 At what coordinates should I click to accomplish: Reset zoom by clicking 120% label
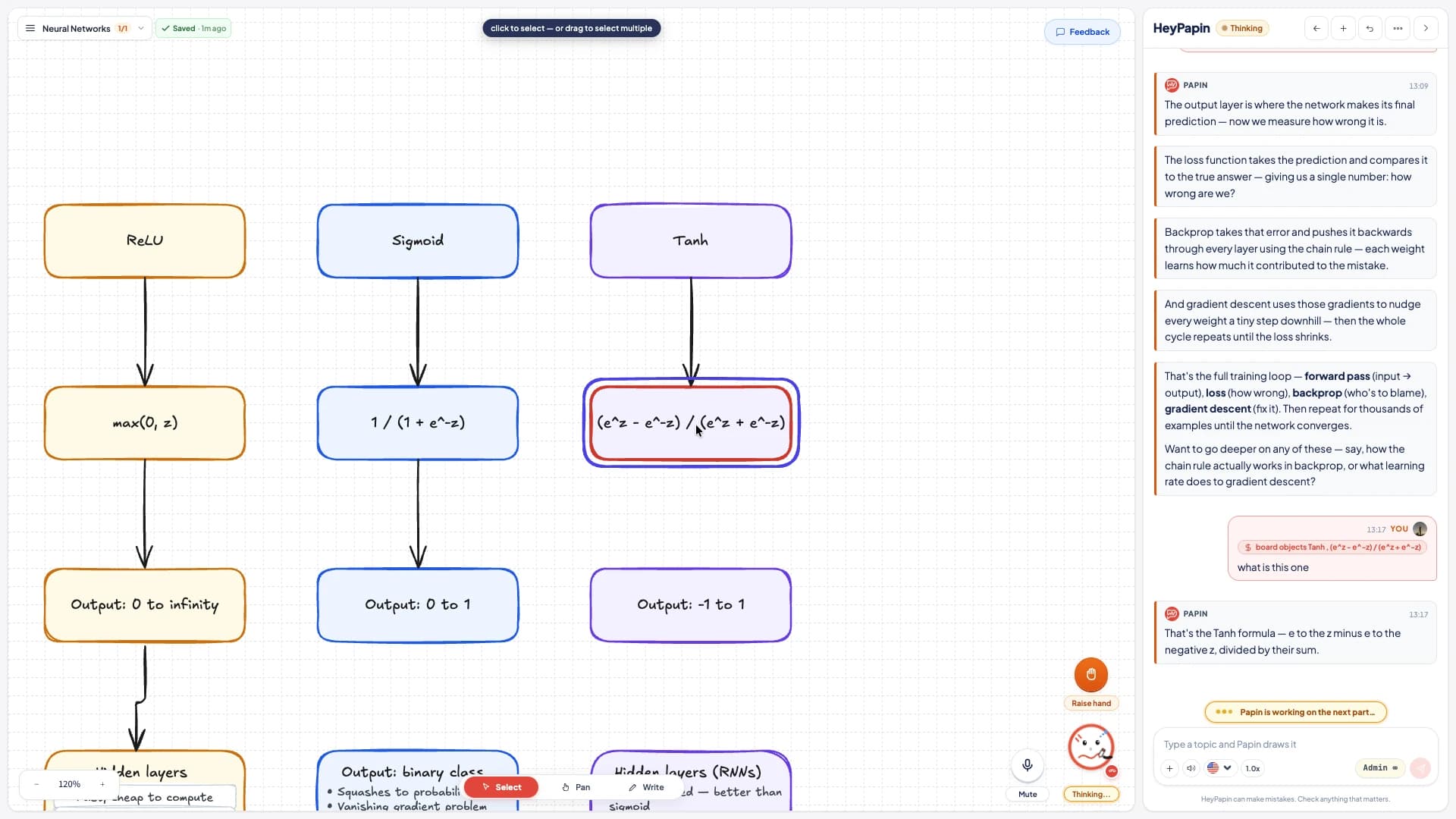click(69, 784)
